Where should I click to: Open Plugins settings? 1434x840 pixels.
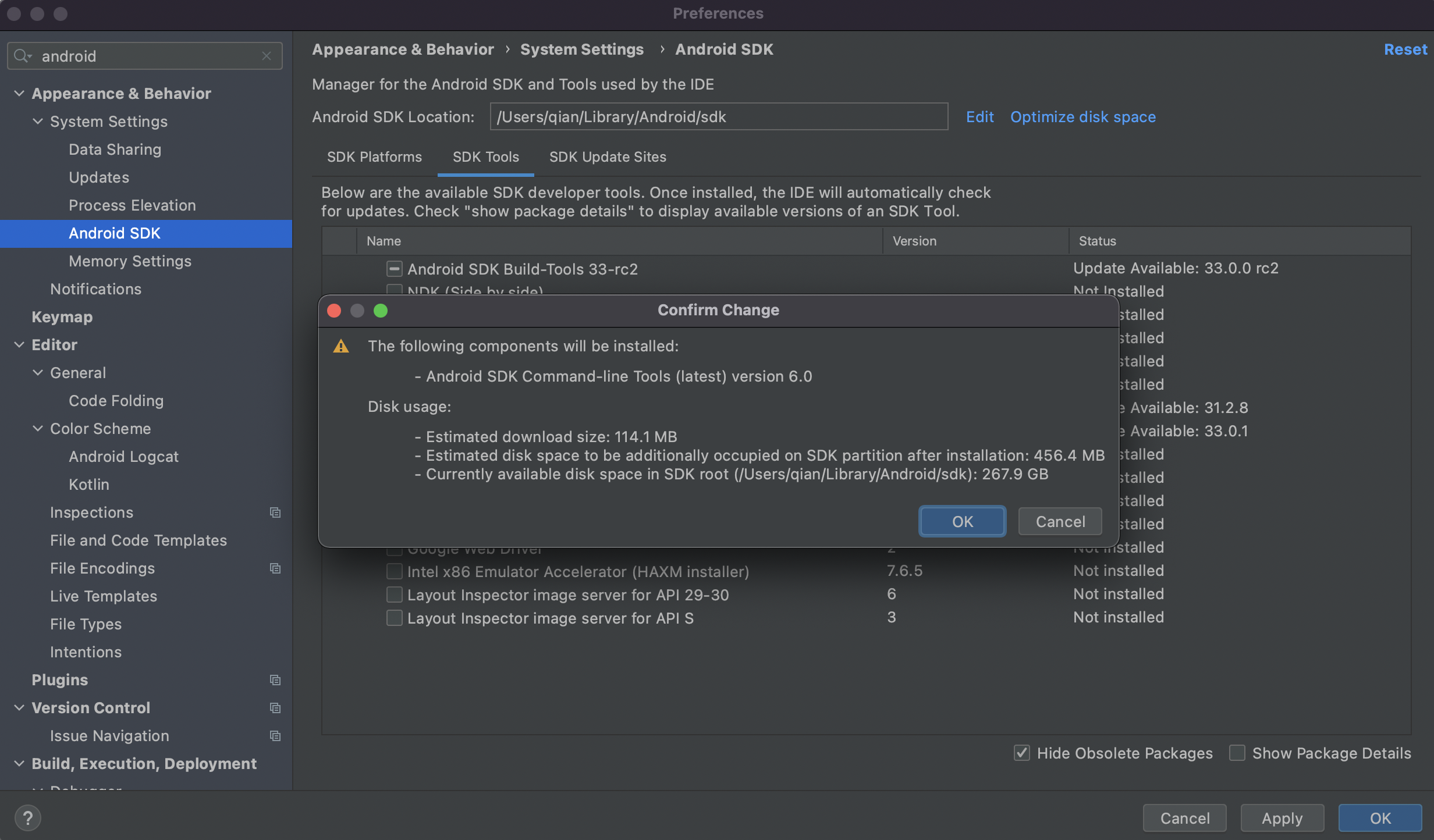coord(59,680)
